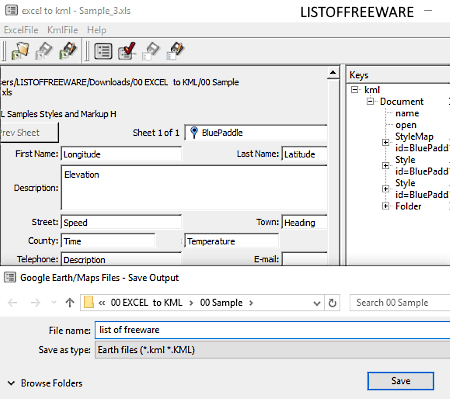Viewport: 450px width, 399px height.
Task: Click the second toolbar icon beside open
Action: (x=44, y=51)
